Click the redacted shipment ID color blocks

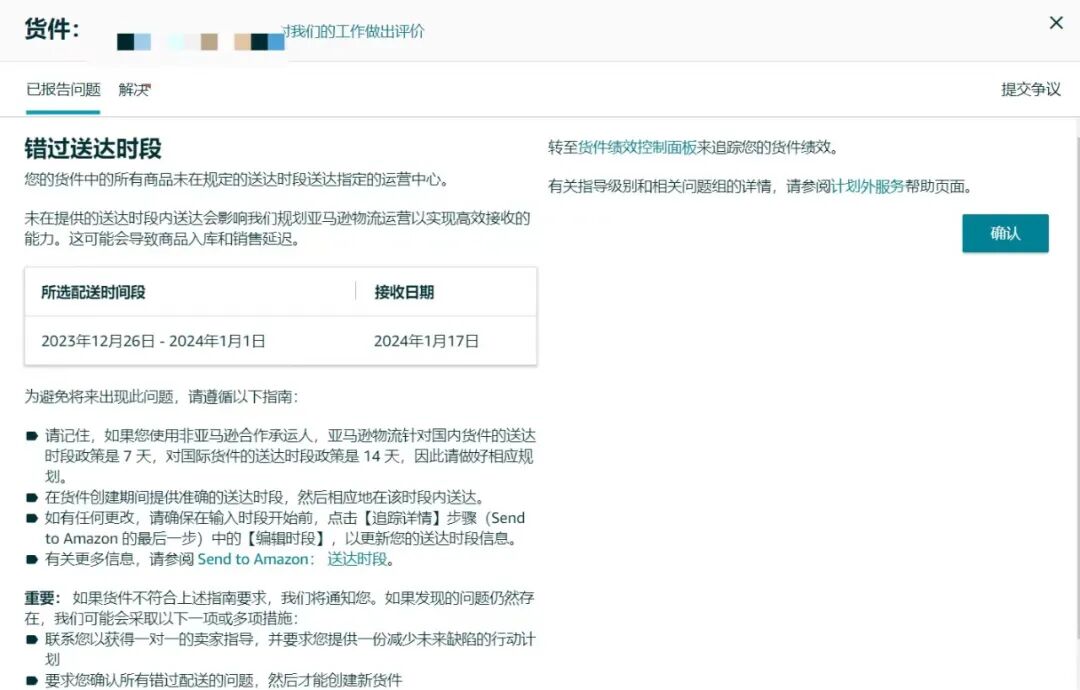tap(200, 41)
